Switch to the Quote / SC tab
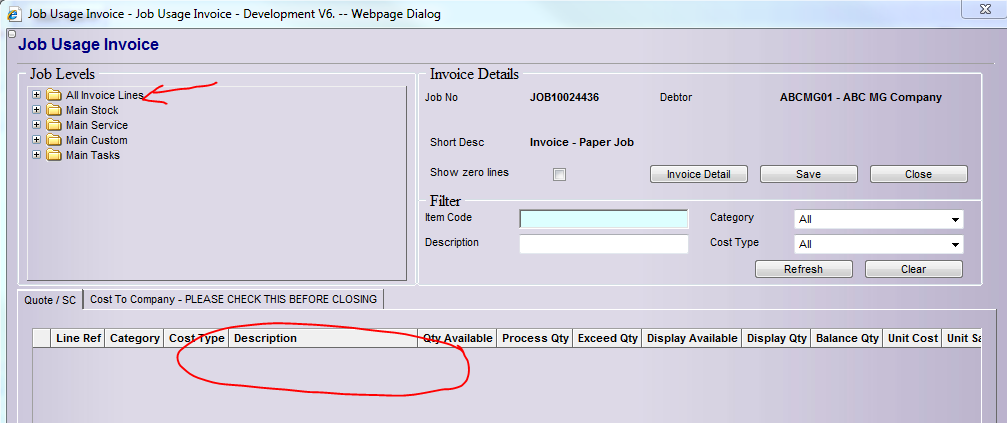The height and width of the screenshot is (423, 1007). pyautogui.click(x=50, y=299)
